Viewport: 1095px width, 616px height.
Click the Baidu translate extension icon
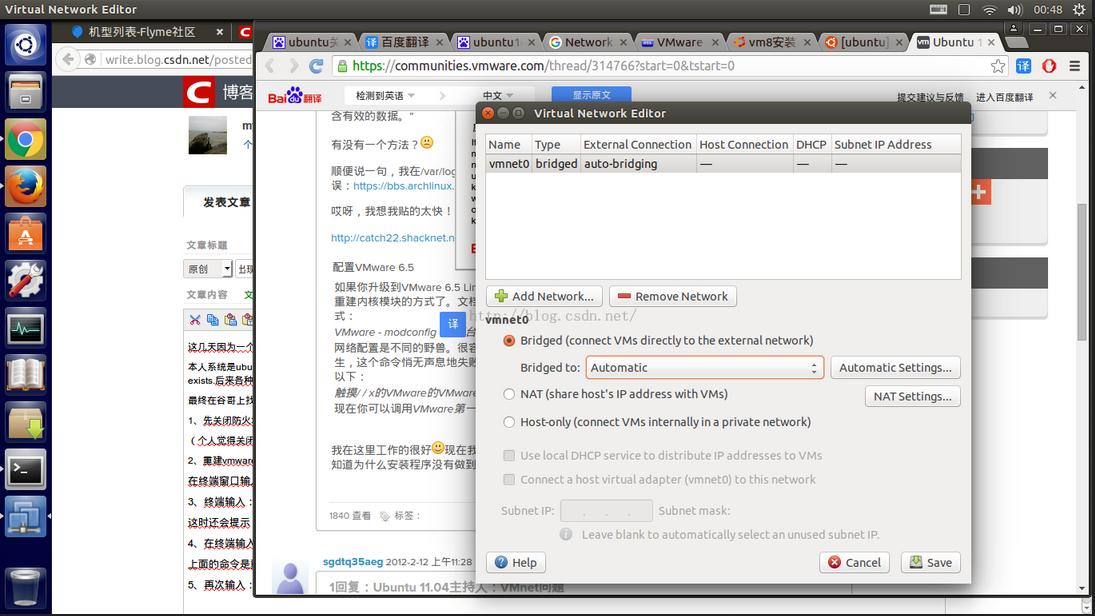pos(1024,66)
